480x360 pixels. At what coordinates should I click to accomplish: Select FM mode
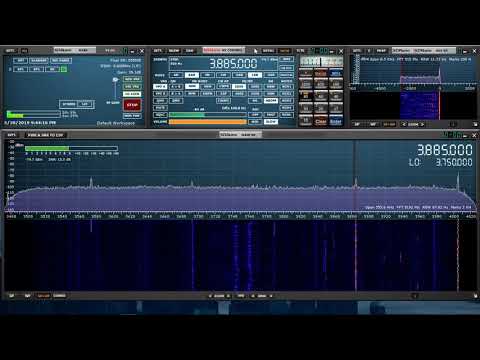pos(208,75)
